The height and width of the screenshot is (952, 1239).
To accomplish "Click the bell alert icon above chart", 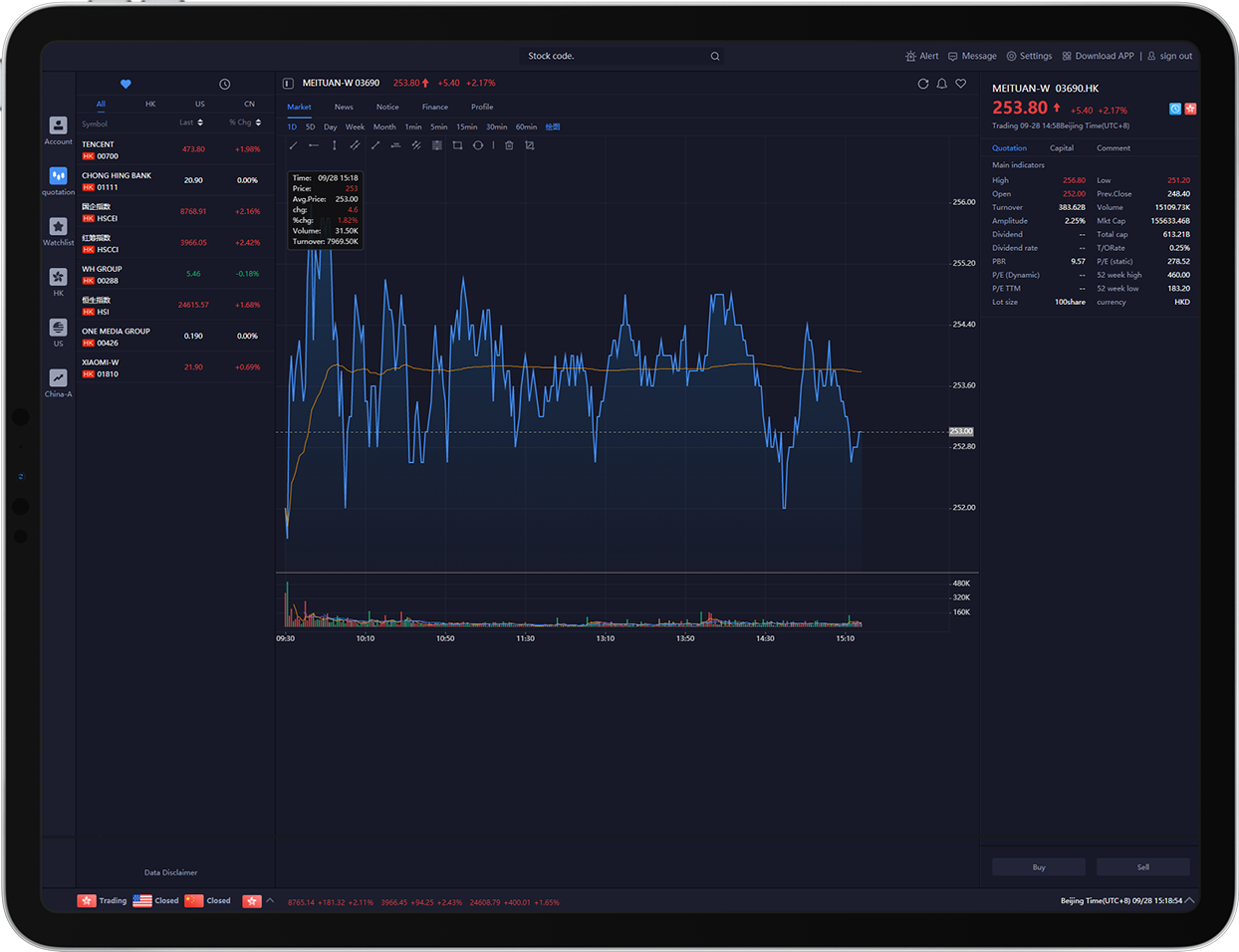I will [942, 84].
